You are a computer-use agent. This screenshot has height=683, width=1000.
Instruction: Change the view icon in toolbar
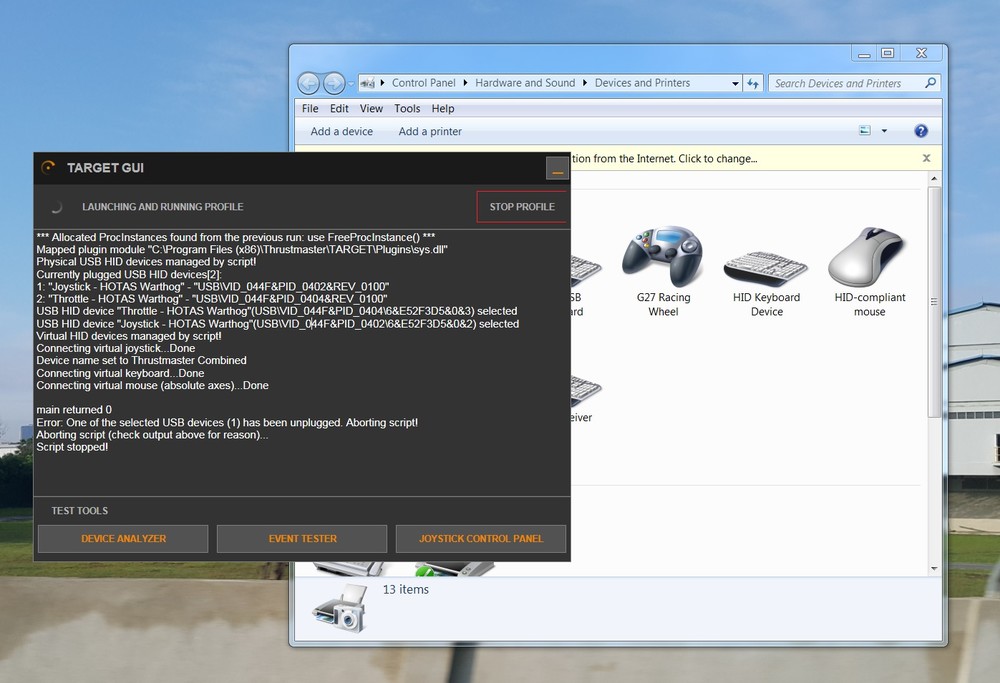tap(864, 131)
